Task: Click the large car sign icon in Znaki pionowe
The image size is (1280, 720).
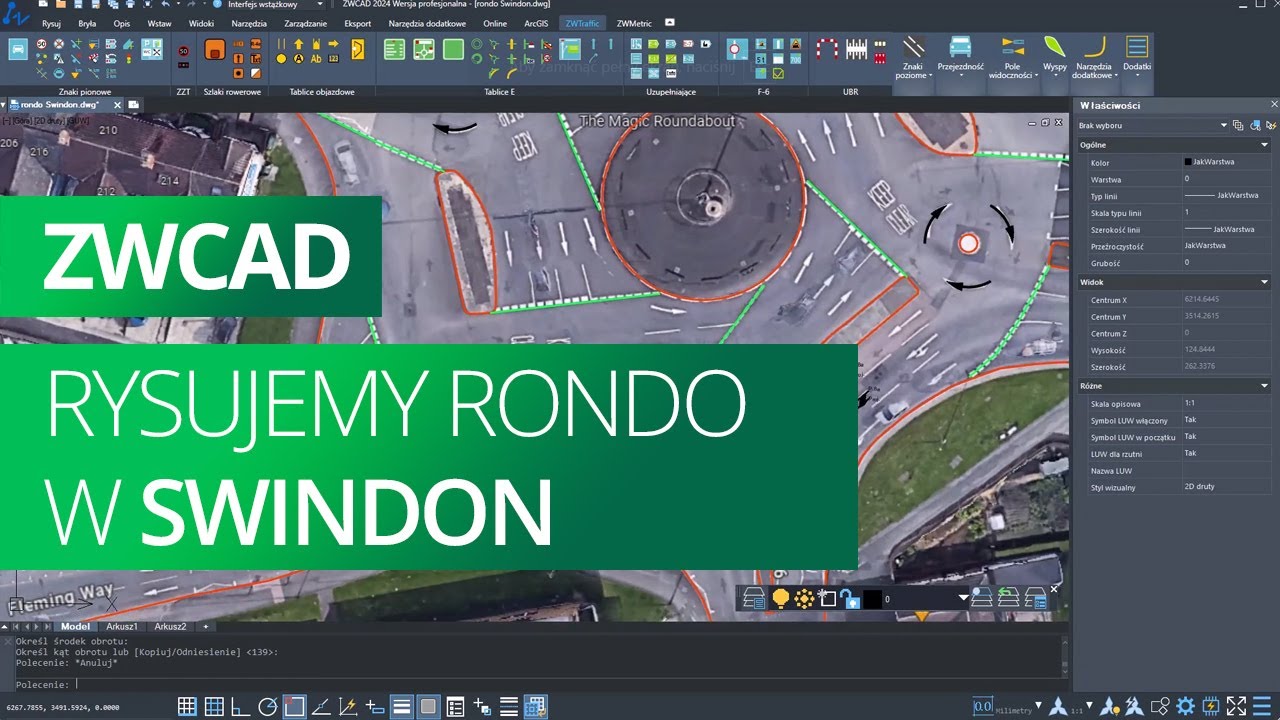Action: pos(18,48)
